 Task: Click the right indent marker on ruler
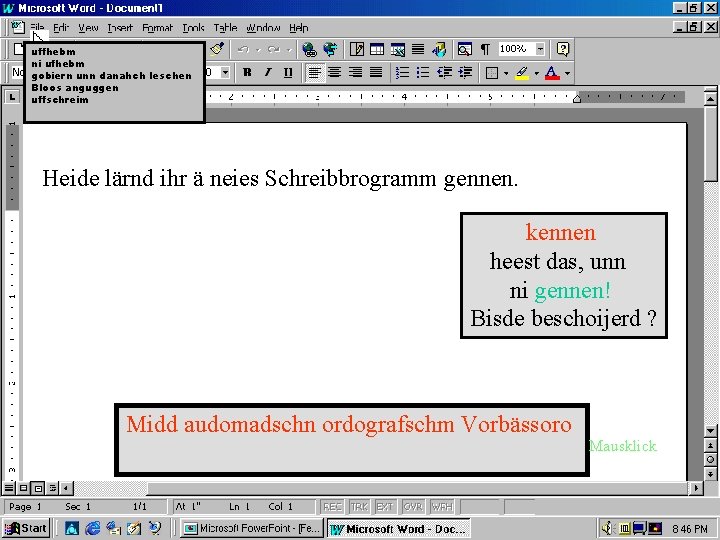pos(577,99)
